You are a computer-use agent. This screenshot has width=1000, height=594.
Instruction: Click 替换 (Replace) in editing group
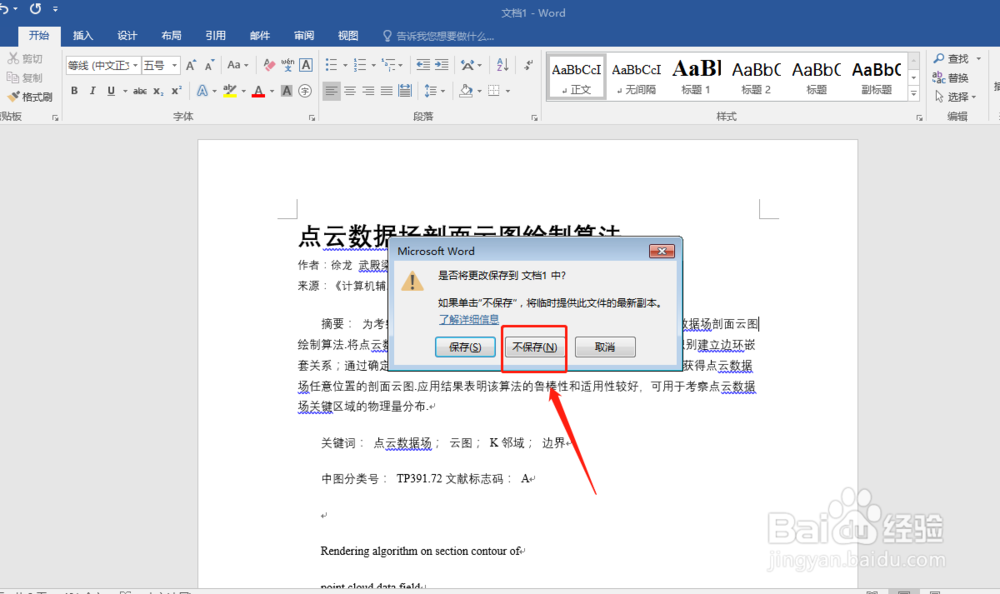point(951,78)
